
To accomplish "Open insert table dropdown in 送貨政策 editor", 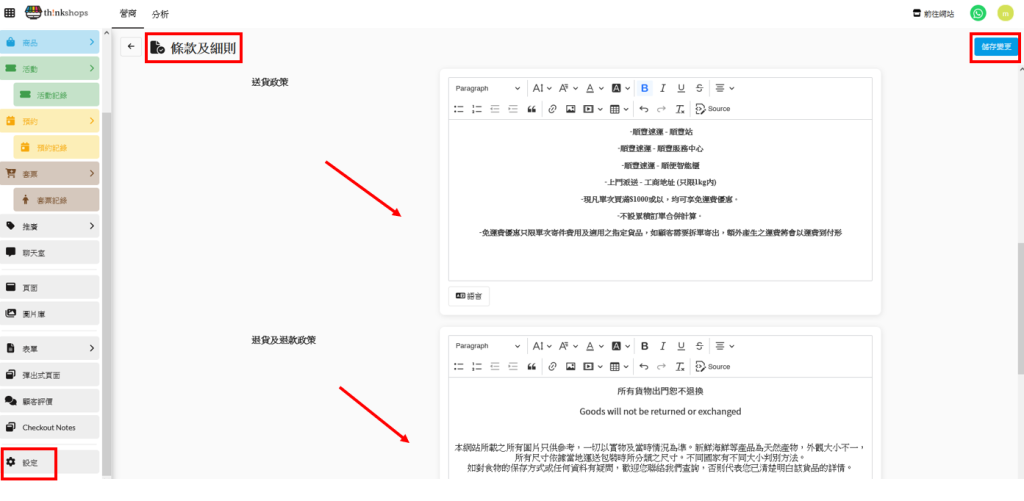I will click(x=618, y=108).
